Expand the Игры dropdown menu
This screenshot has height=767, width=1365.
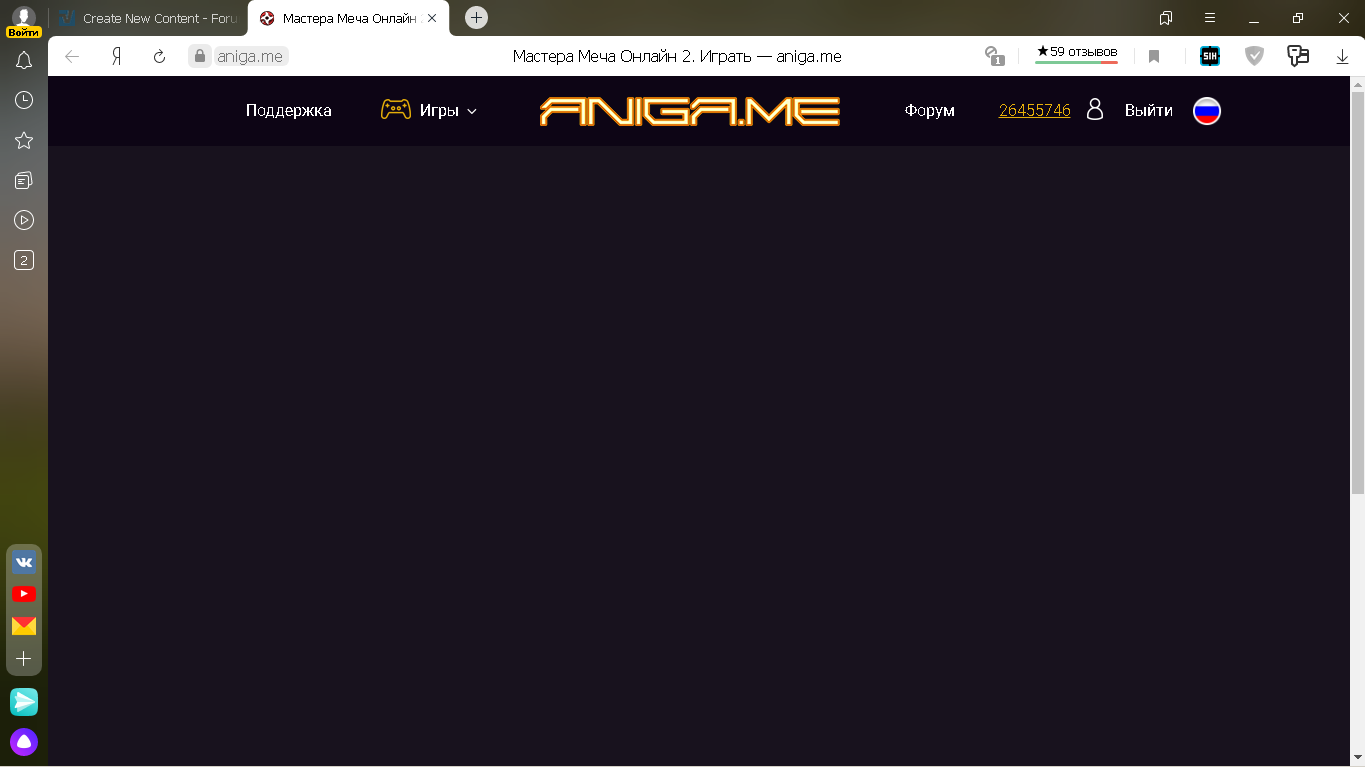[430, 111]
